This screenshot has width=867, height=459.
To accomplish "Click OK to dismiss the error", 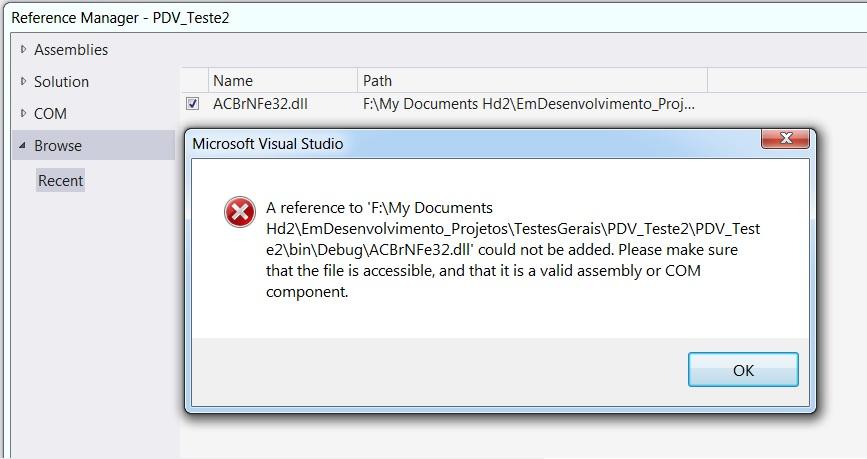I will pos(743,370).
